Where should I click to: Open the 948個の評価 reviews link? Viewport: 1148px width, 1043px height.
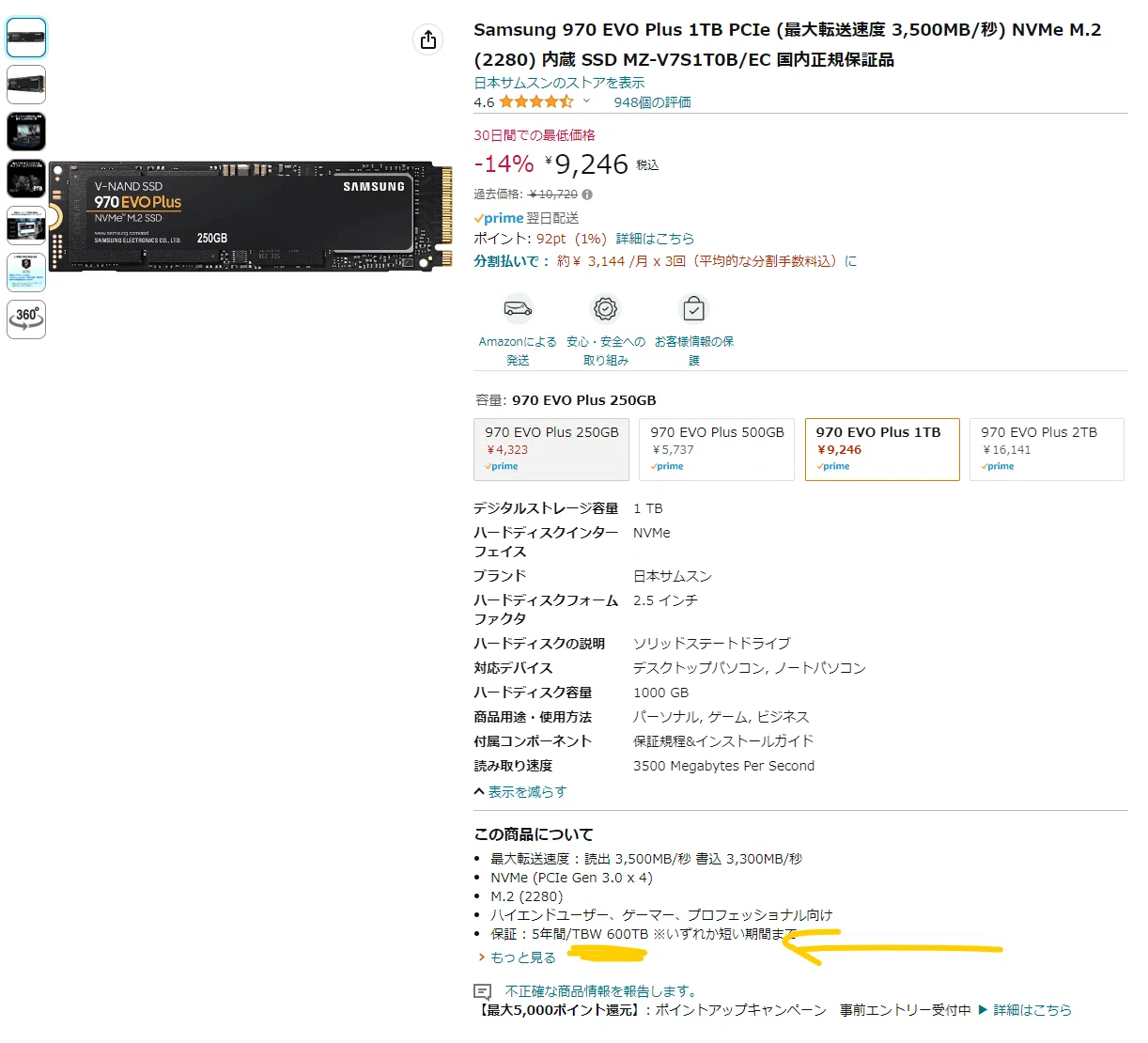click(x=652, y=102)
